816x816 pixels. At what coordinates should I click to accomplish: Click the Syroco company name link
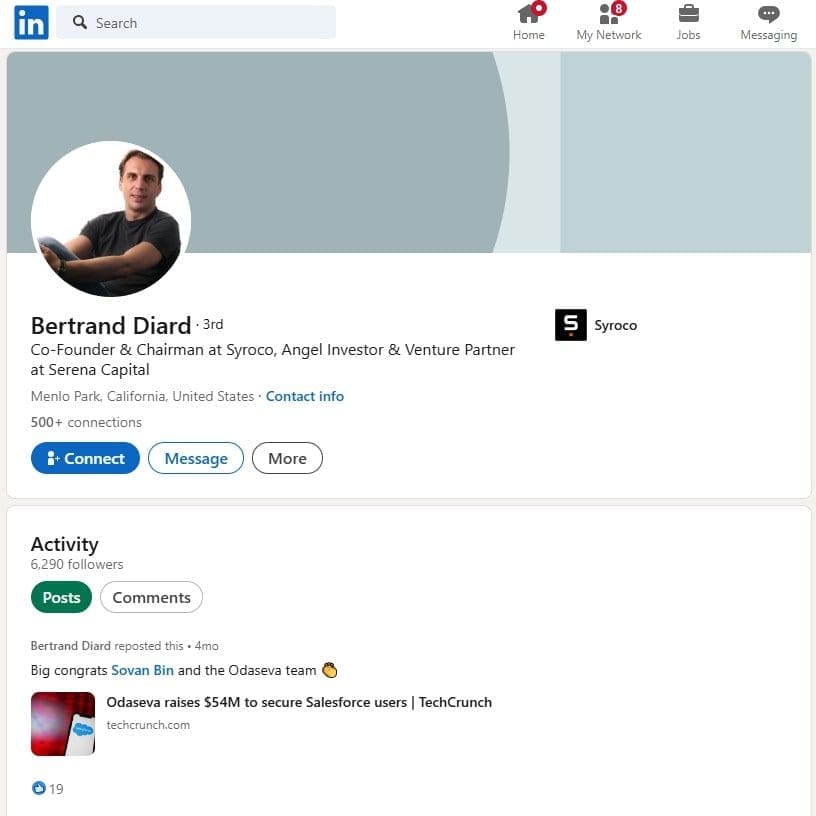[x=615, y=325]
